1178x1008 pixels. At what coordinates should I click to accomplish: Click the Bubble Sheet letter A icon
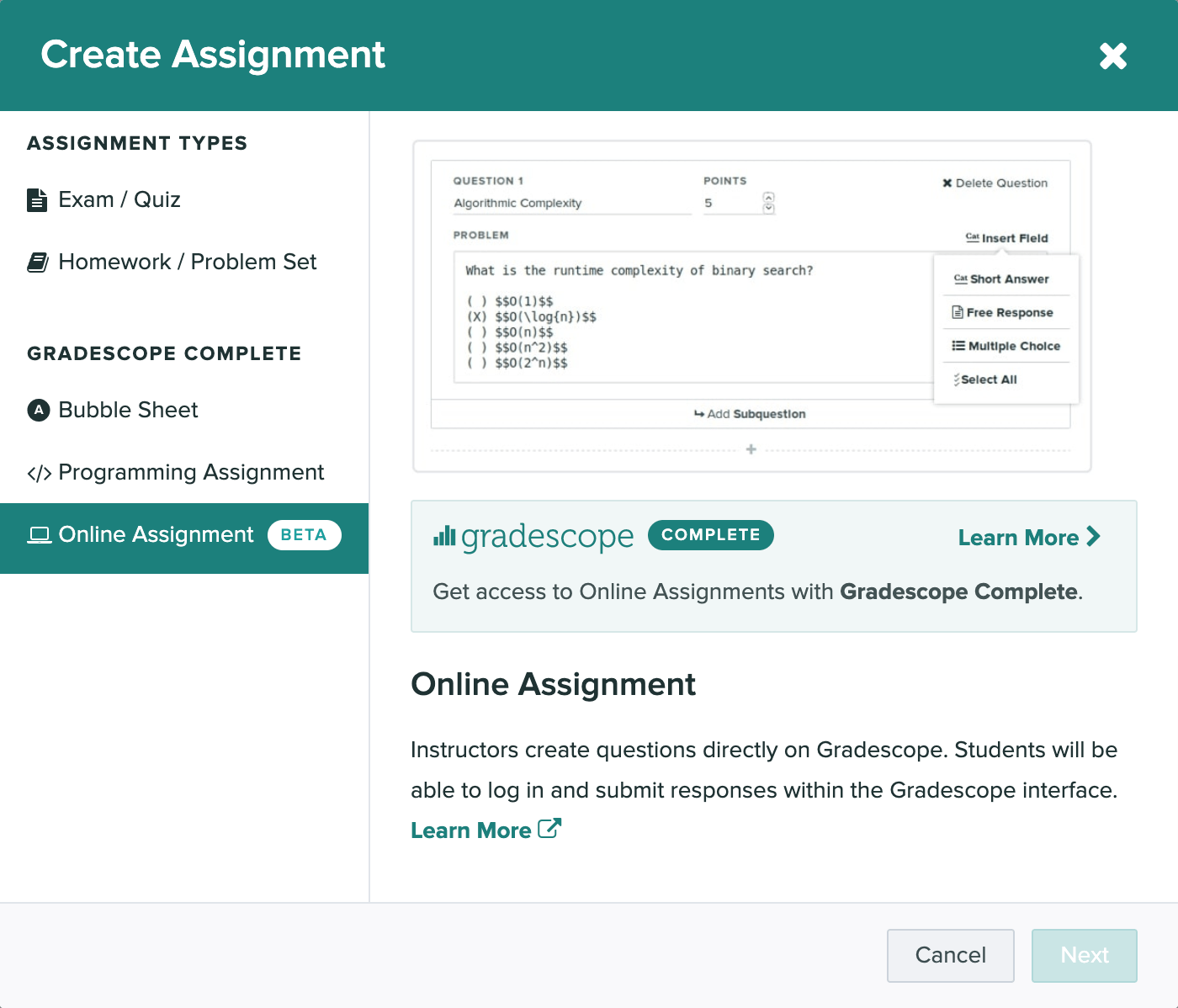tap(39, 410)
